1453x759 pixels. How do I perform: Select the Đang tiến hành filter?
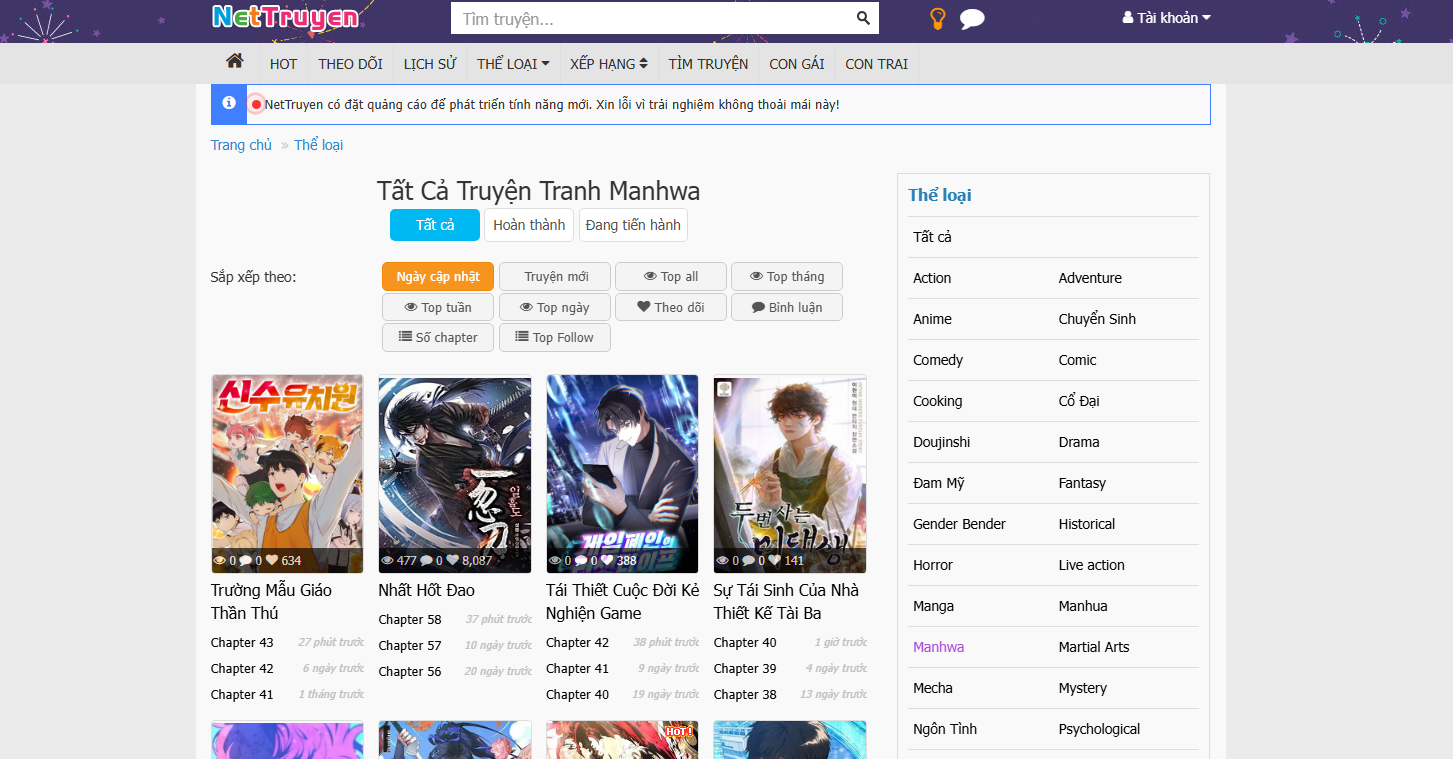[x=633, y=225]
